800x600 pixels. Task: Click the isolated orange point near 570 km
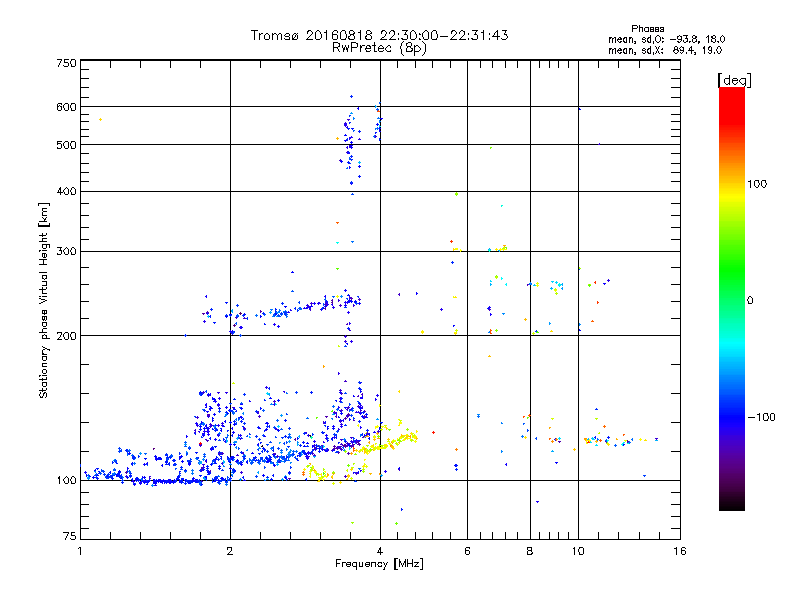point(101,119)
